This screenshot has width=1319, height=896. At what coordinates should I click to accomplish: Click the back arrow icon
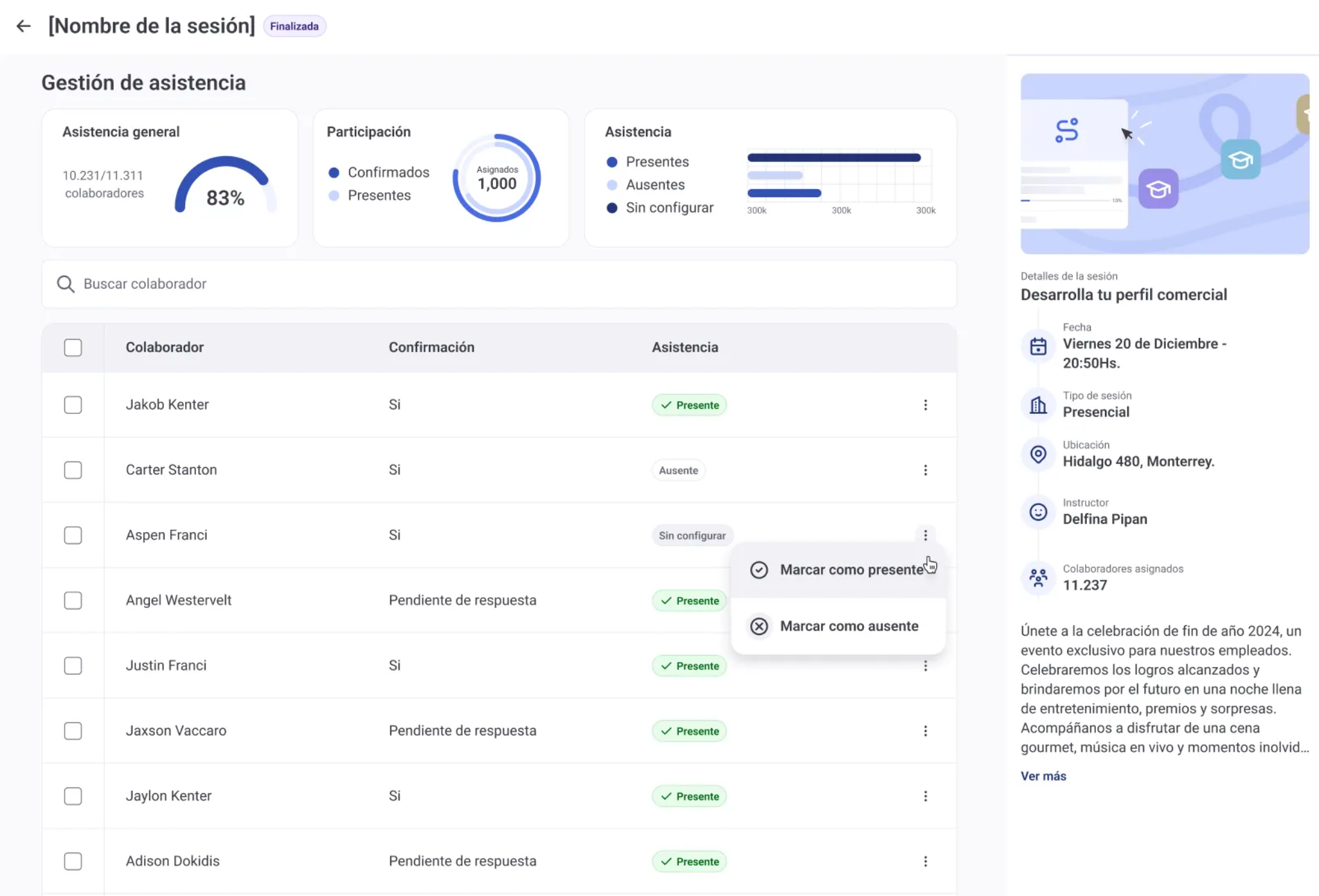[24, 26]
